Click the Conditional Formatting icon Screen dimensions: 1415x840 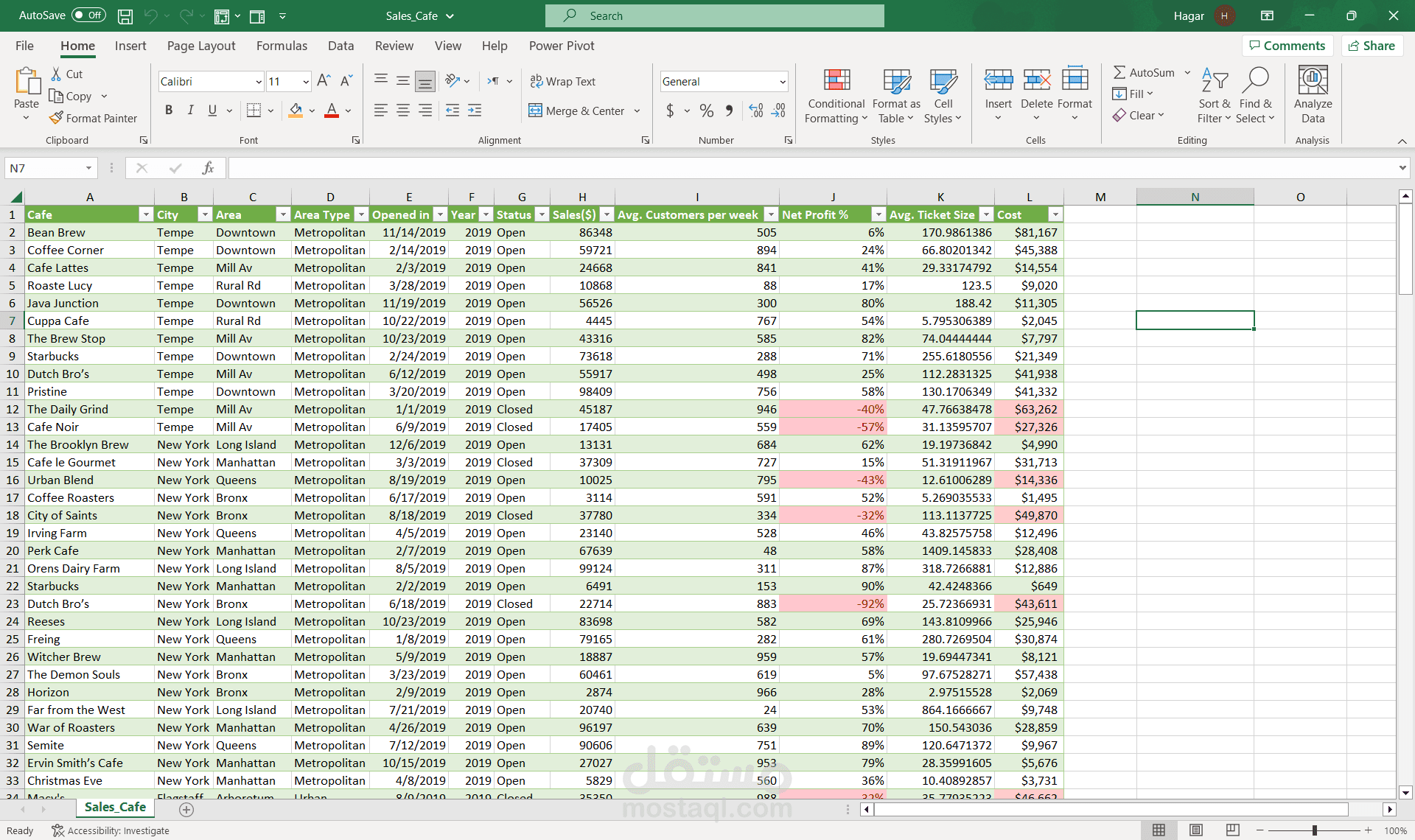point(836,81)
